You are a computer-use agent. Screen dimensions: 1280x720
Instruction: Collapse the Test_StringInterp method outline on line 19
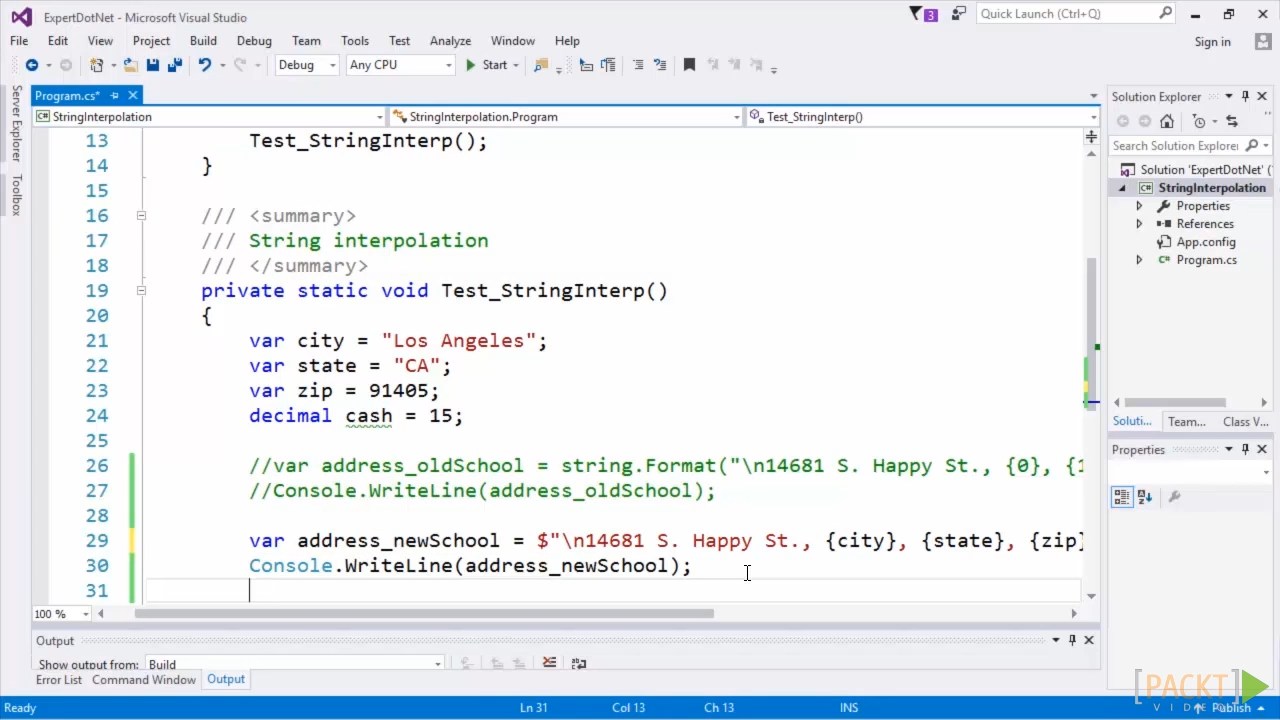141,291
